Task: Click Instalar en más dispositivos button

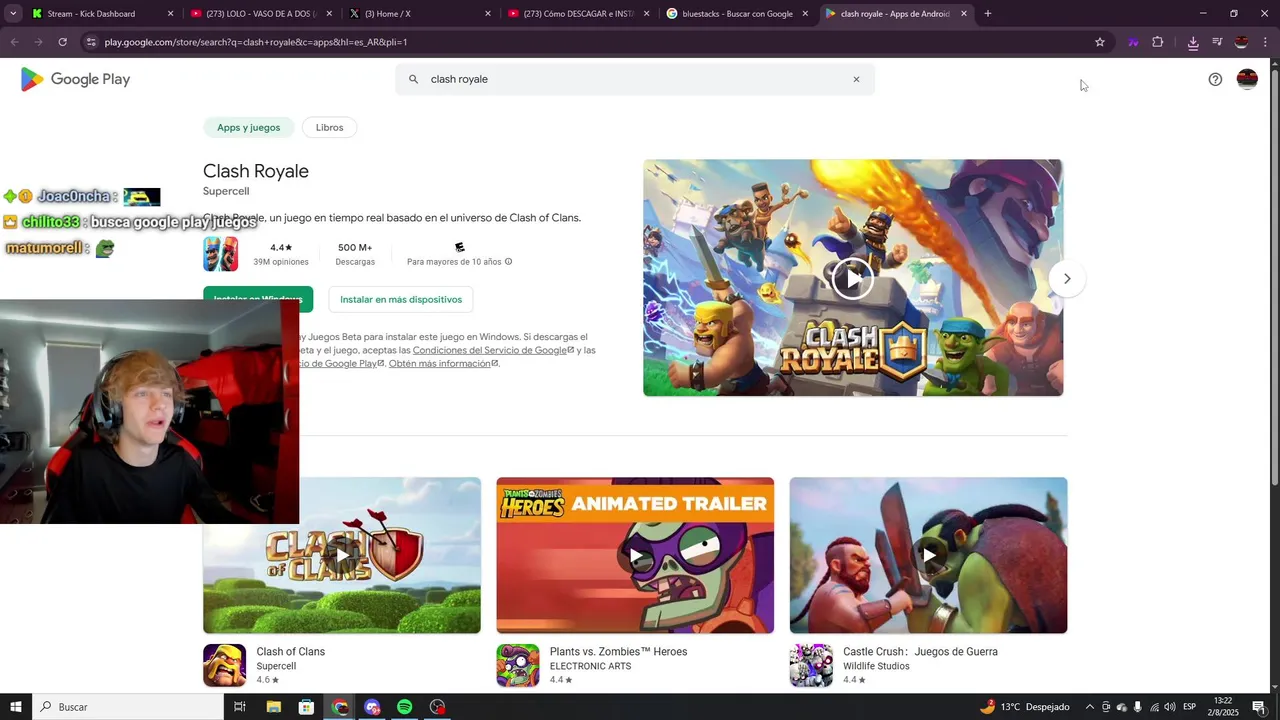Action: click(x=401, y=299)
